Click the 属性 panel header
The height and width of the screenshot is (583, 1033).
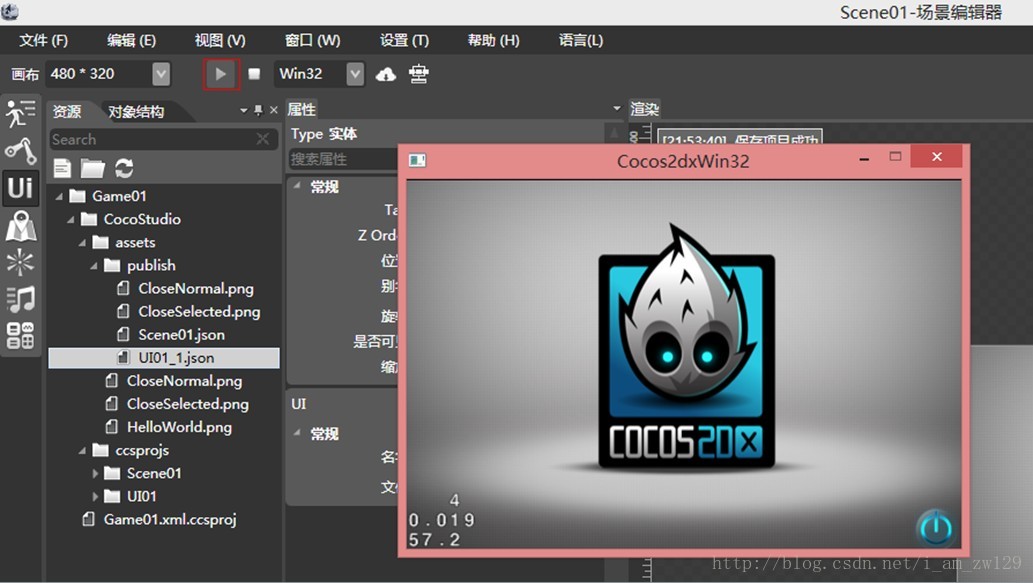pyautogui.click(x=302, y=109)
